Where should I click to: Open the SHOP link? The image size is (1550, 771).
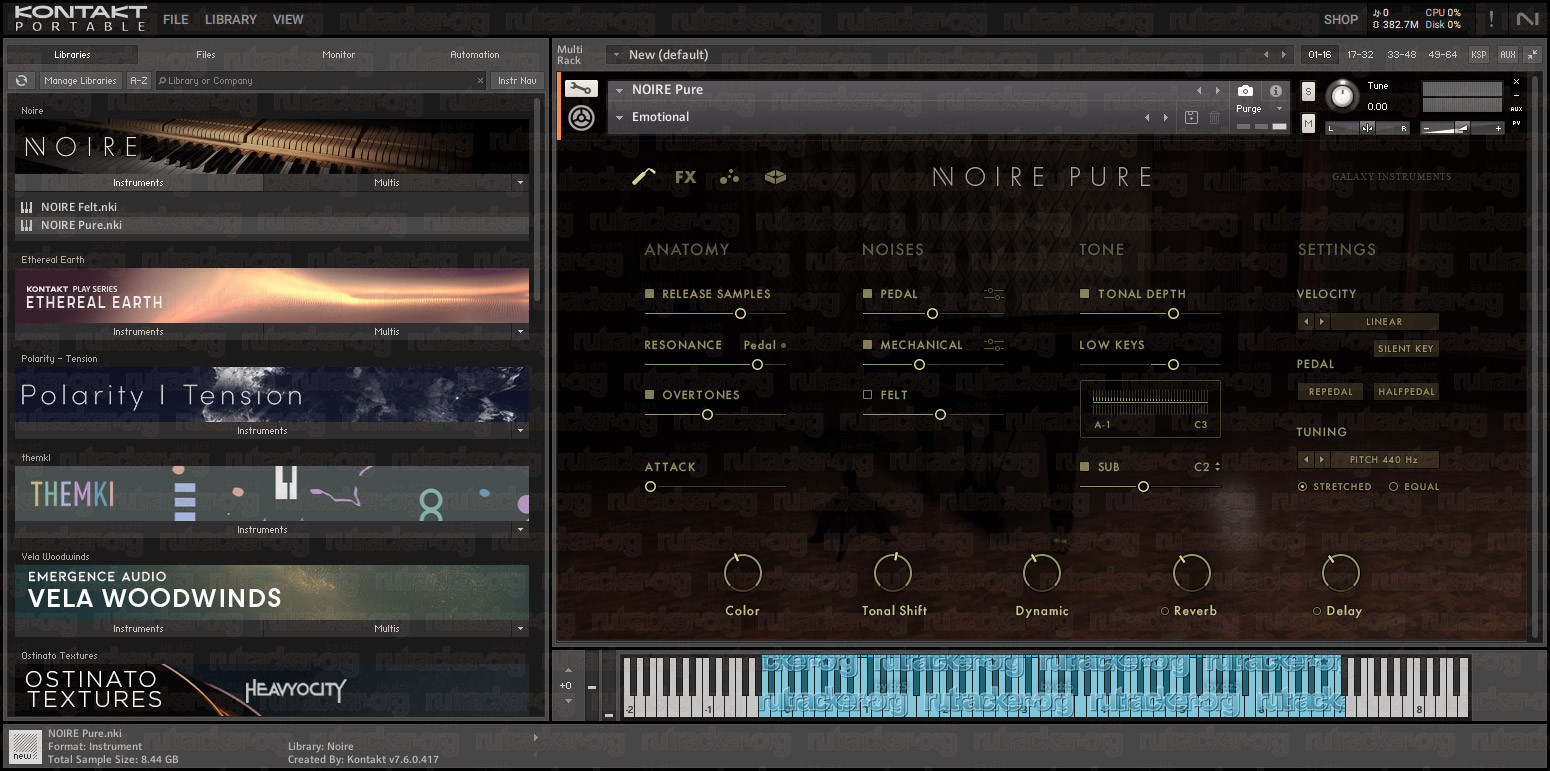(1341, 19)
